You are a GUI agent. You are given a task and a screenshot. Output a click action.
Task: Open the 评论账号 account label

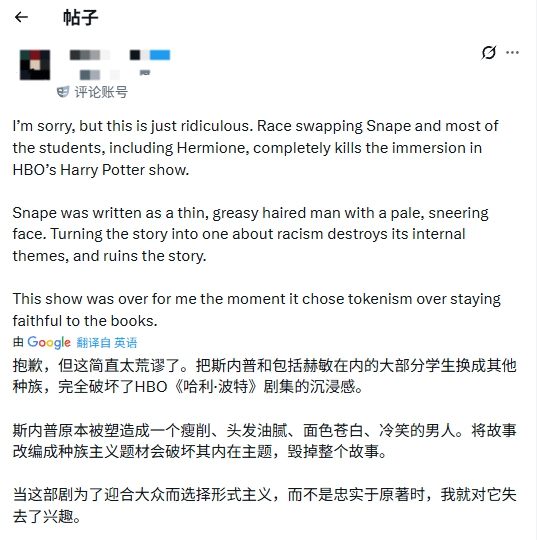pyautogui.click(x=101, y=92)
